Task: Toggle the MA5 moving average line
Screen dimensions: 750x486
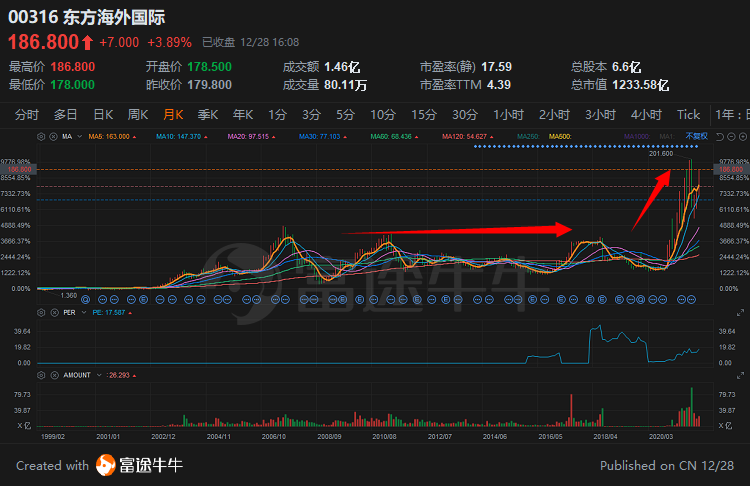Action: pyautogui.click(x=109, y=135)
